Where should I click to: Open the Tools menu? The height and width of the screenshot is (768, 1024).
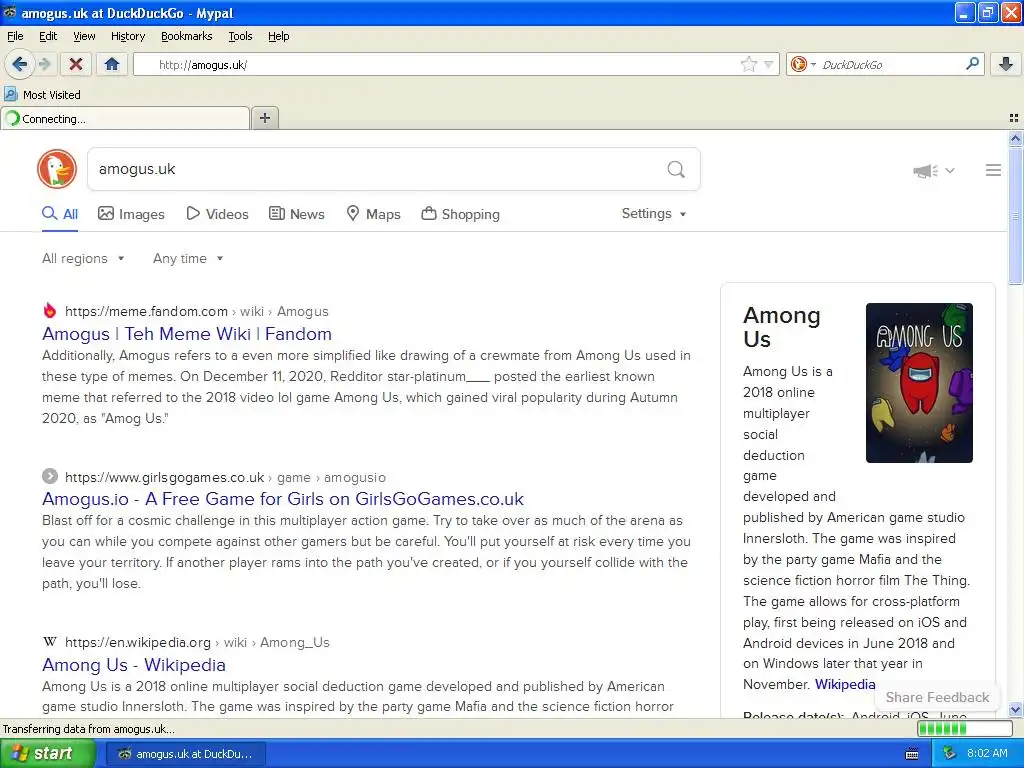point(240,36)
